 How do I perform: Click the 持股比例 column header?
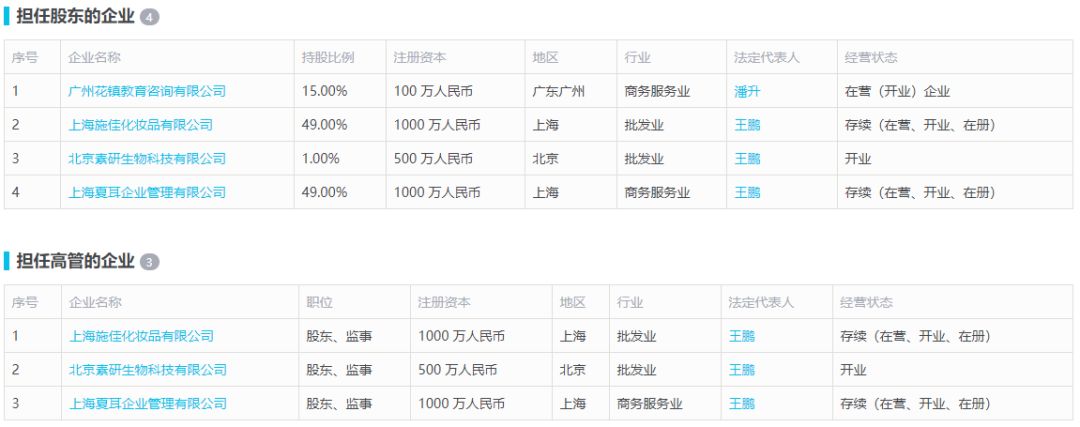[328, 57]
